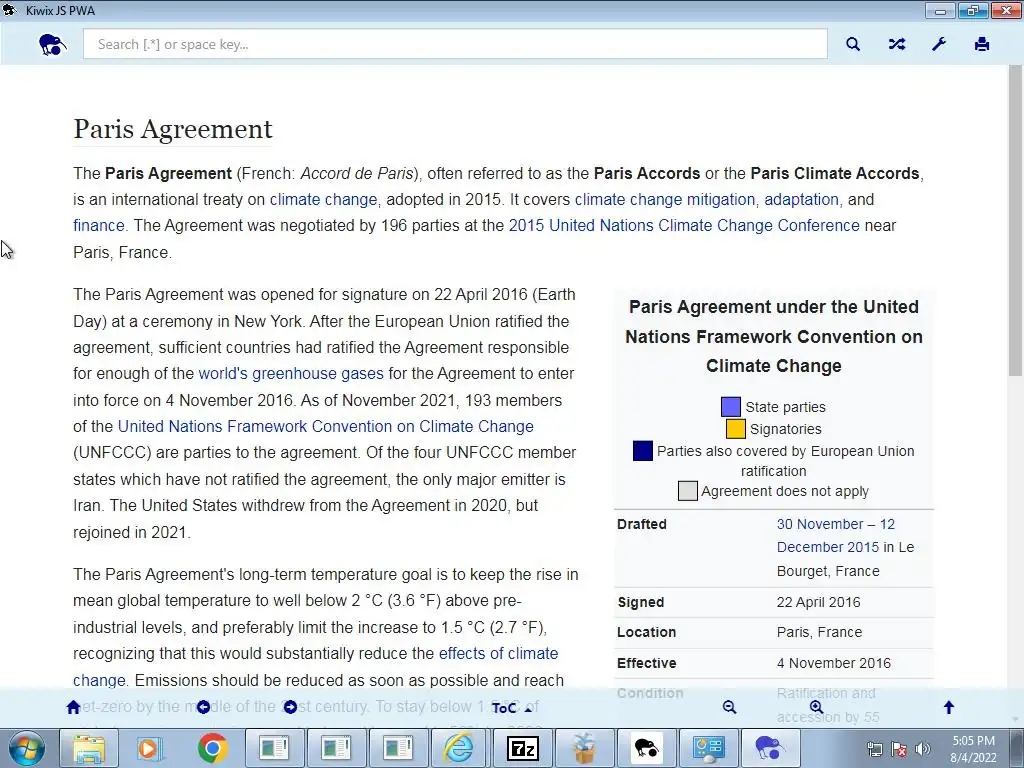Click the magnifier search button
1024x768 pixels.
pyautogui.click(x=853, y=44)
